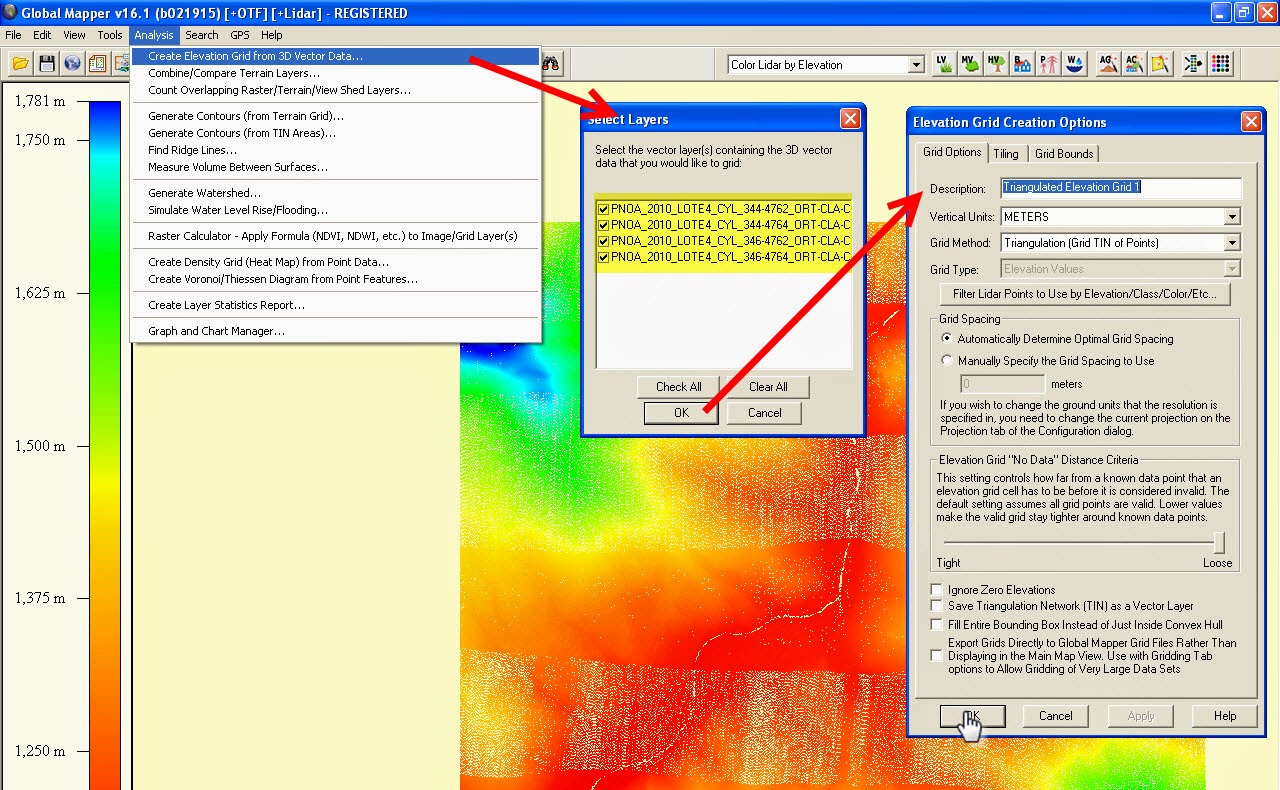This screenshot has width=1280, height=790.
Task: Click the colored dots lidar grid icon
Action: [1220, 64]
